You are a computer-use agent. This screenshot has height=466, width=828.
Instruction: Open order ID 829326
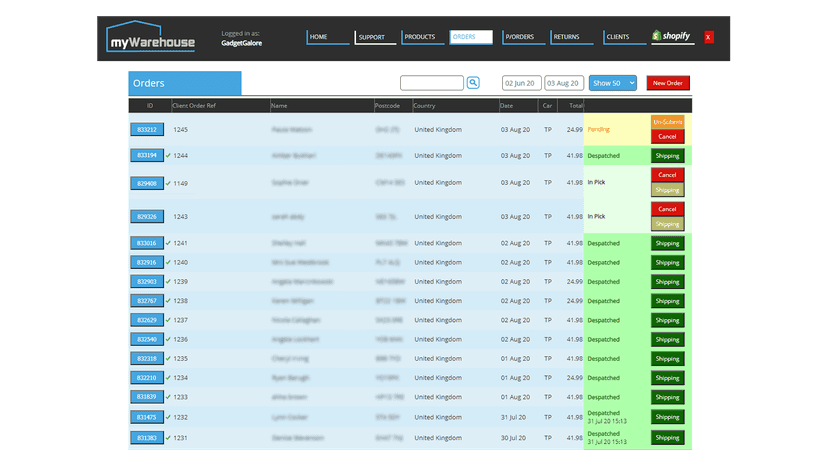147,217
